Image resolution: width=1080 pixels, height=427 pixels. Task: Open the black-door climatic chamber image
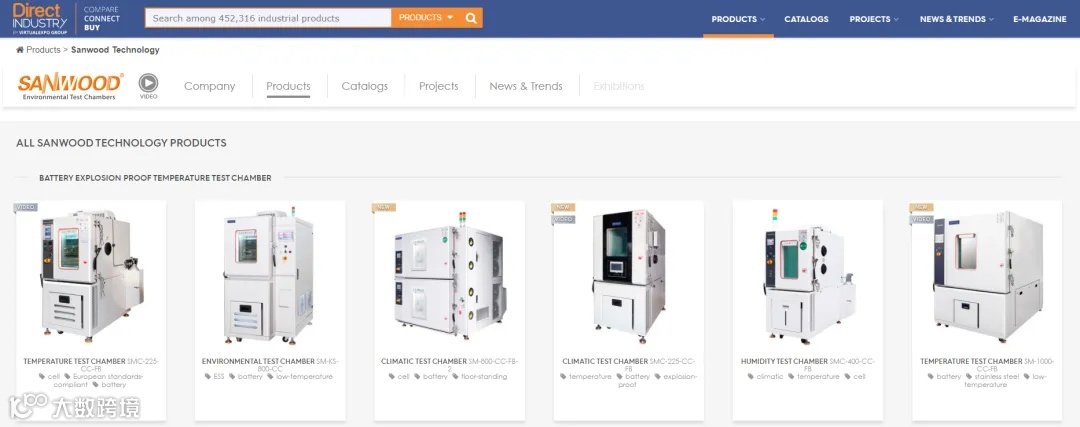pos(629,277)
